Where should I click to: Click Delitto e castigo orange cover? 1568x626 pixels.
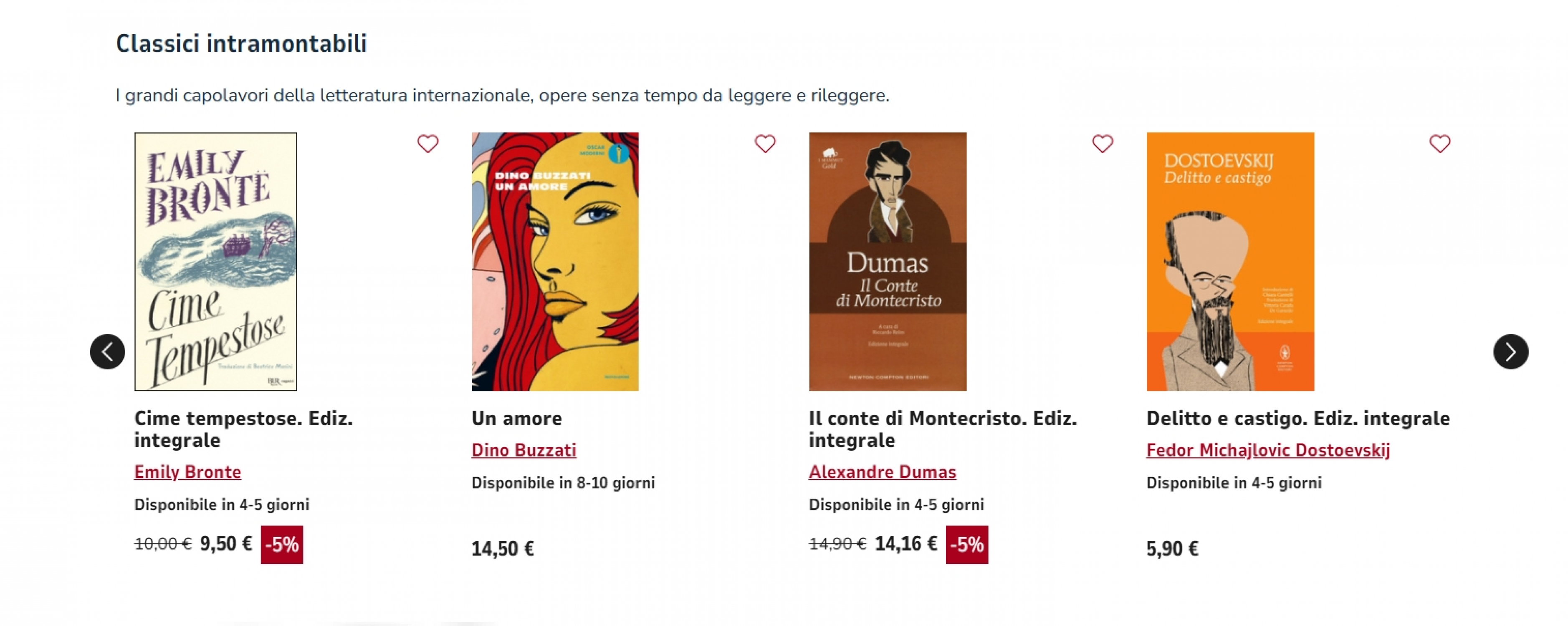point(1229,262)
